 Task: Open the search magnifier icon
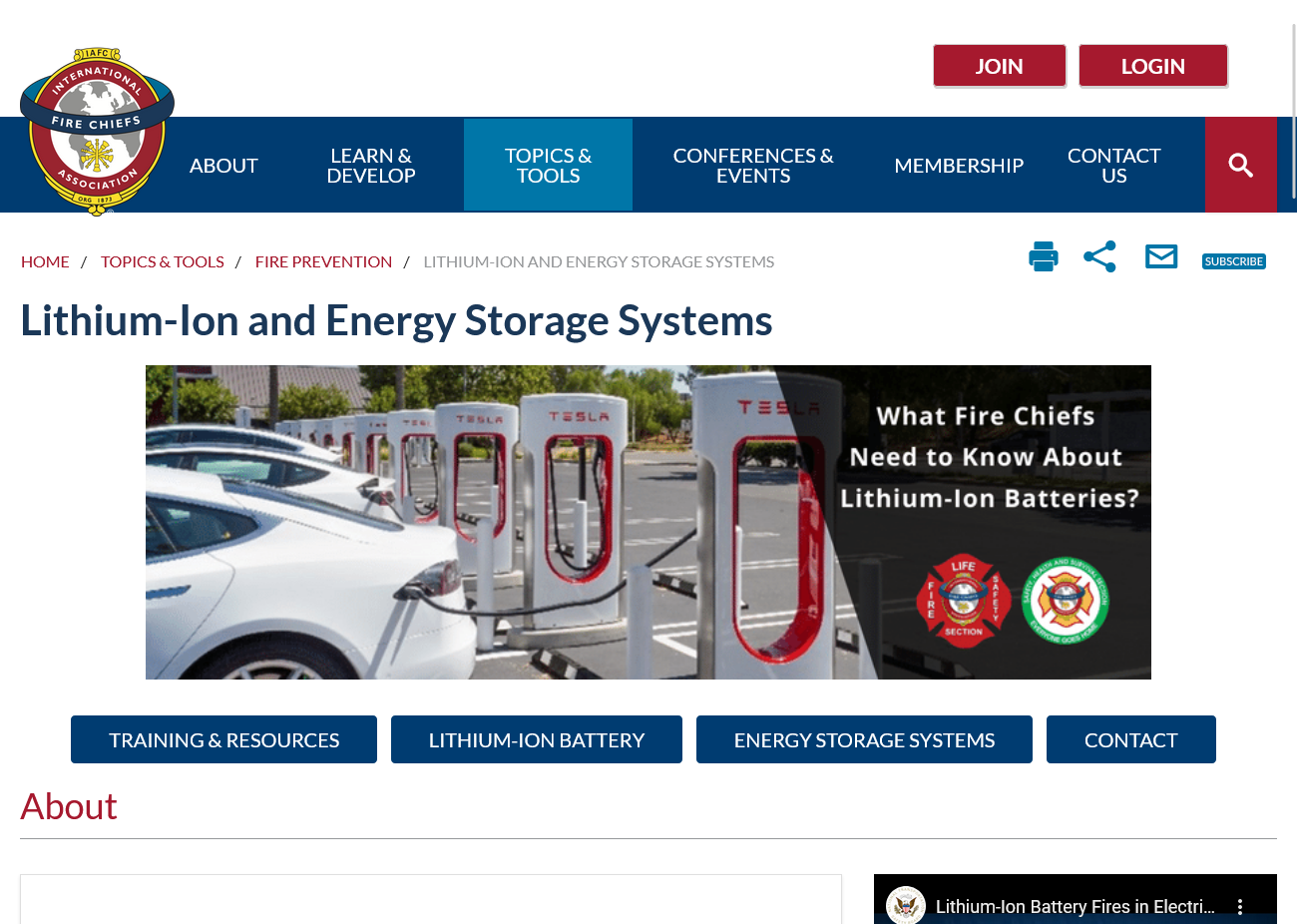[1240, 165]
